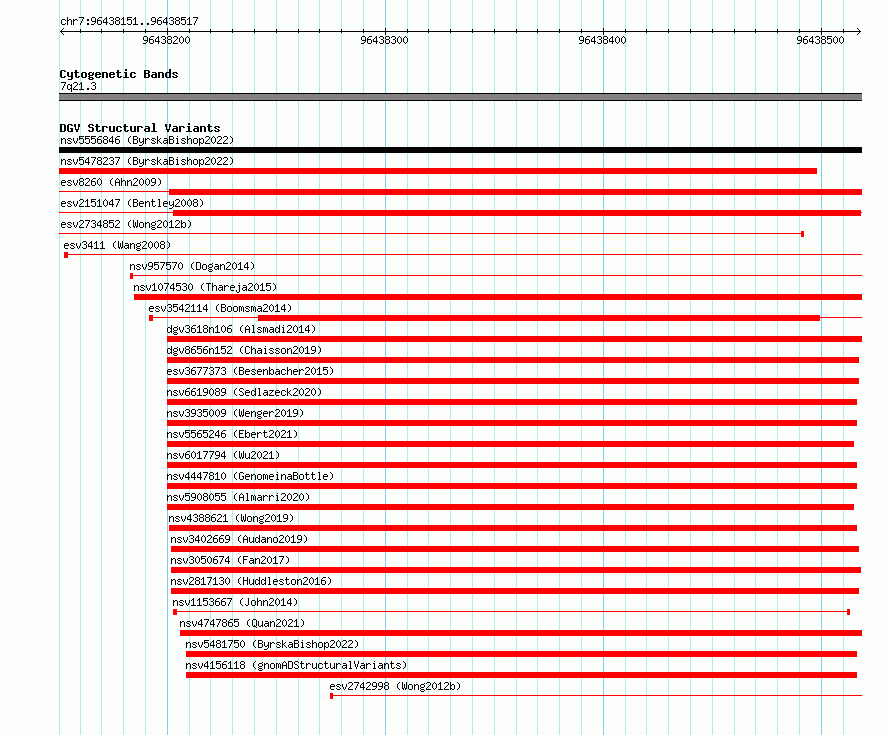Select the black nsv5556846 variant bar
Screen dimensions: 890x735
pos(460,150)
